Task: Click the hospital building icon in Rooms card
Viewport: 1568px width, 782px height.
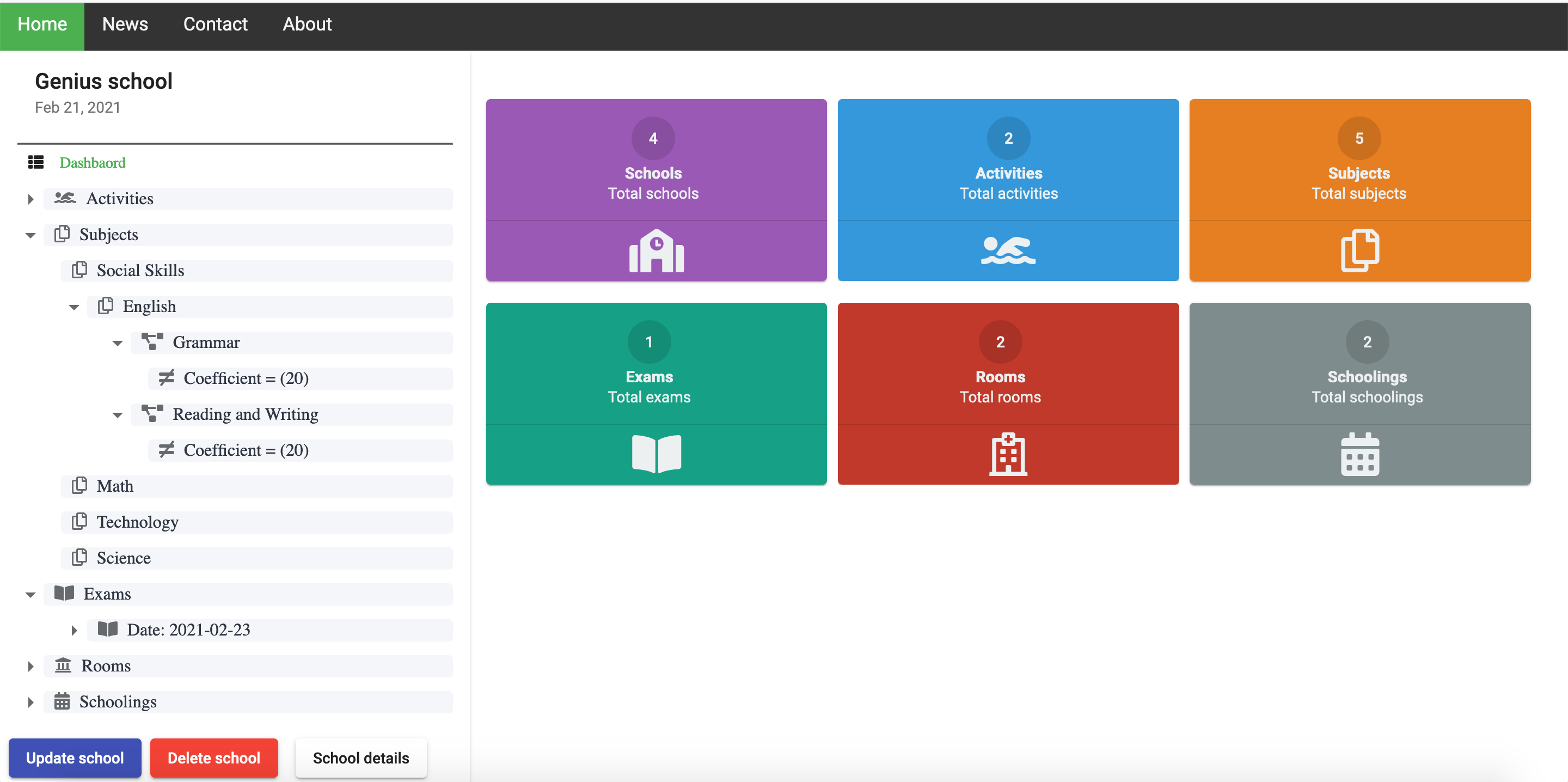Action: 1007,454
